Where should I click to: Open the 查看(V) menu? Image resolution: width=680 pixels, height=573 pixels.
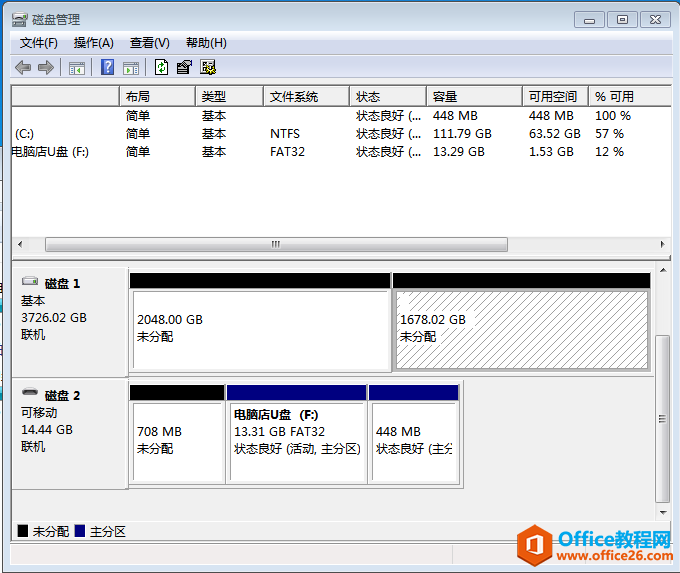pos(149,43)
